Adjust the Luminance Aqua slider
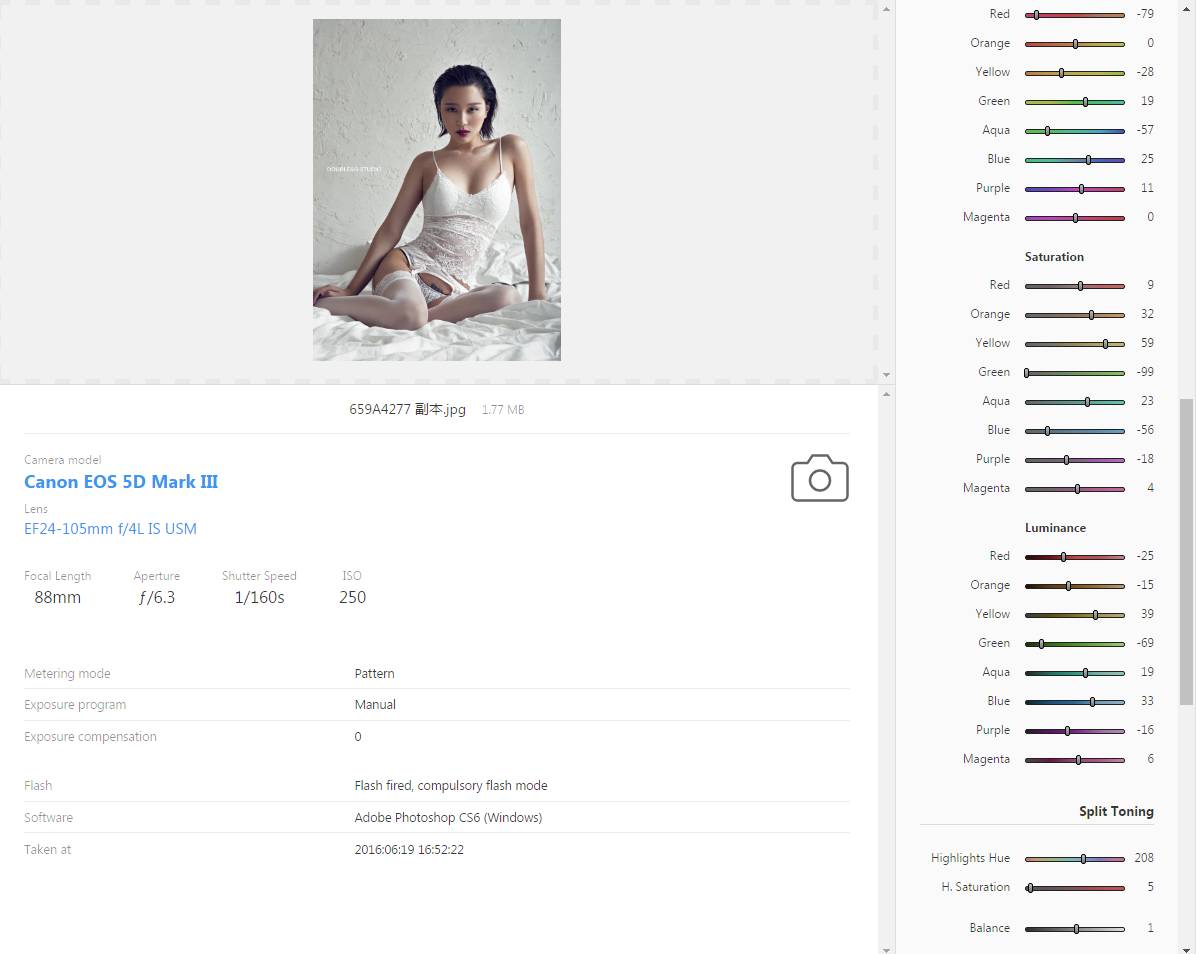 1075,673
